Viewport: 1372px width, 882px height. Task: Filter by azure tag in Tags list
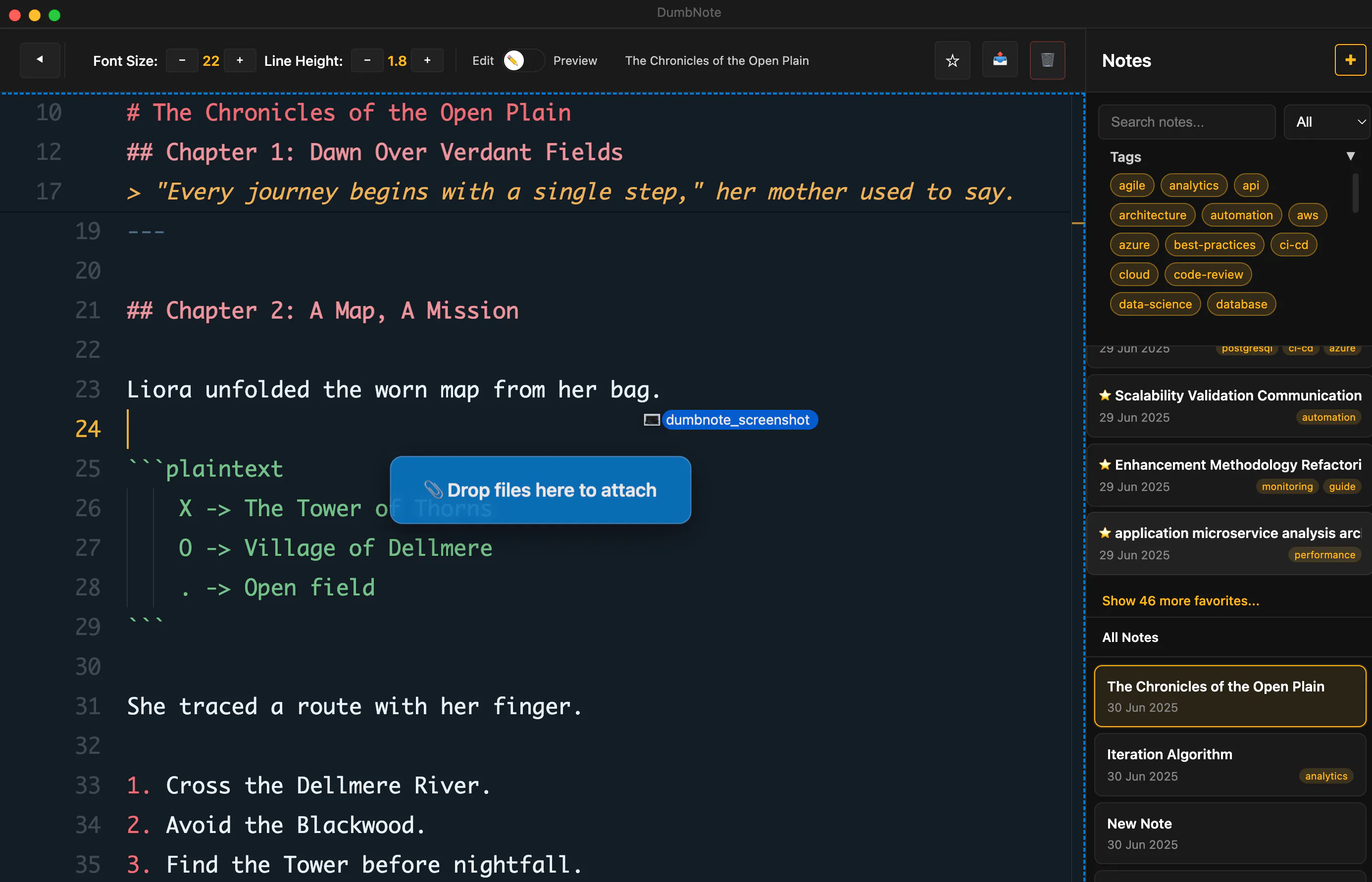click(x=1134, y=245)
